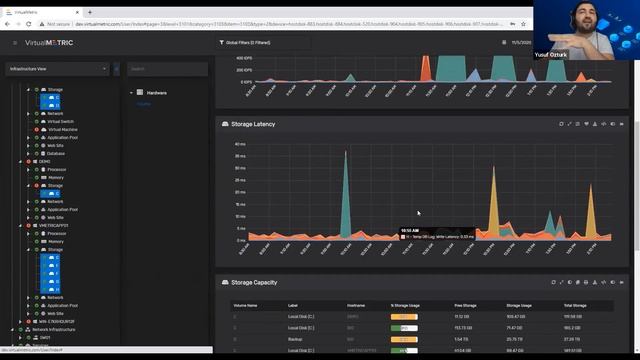
Task: Expand the Database tree node
Action: pyautogui.click(x=28, y=154)
